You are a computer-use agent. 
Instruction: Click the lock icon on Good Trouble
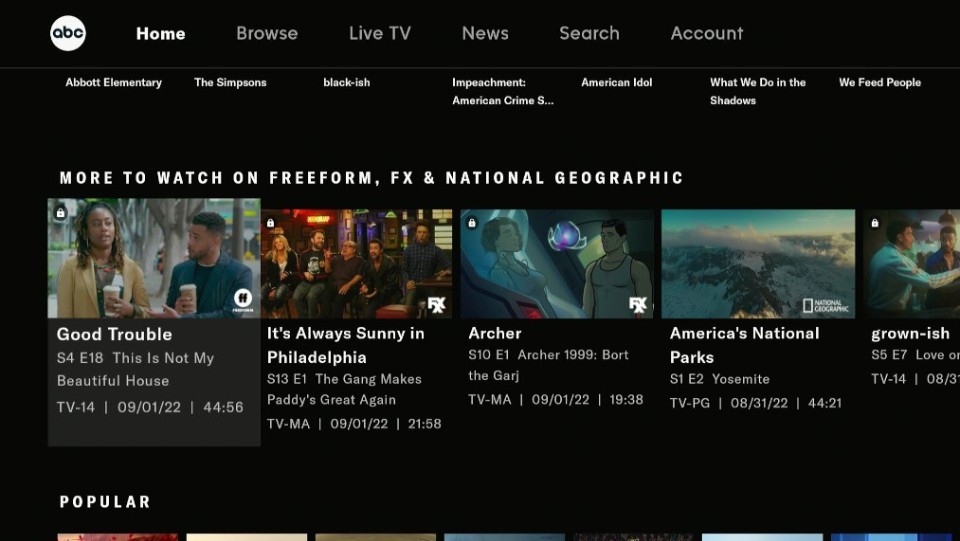point(60,213)
